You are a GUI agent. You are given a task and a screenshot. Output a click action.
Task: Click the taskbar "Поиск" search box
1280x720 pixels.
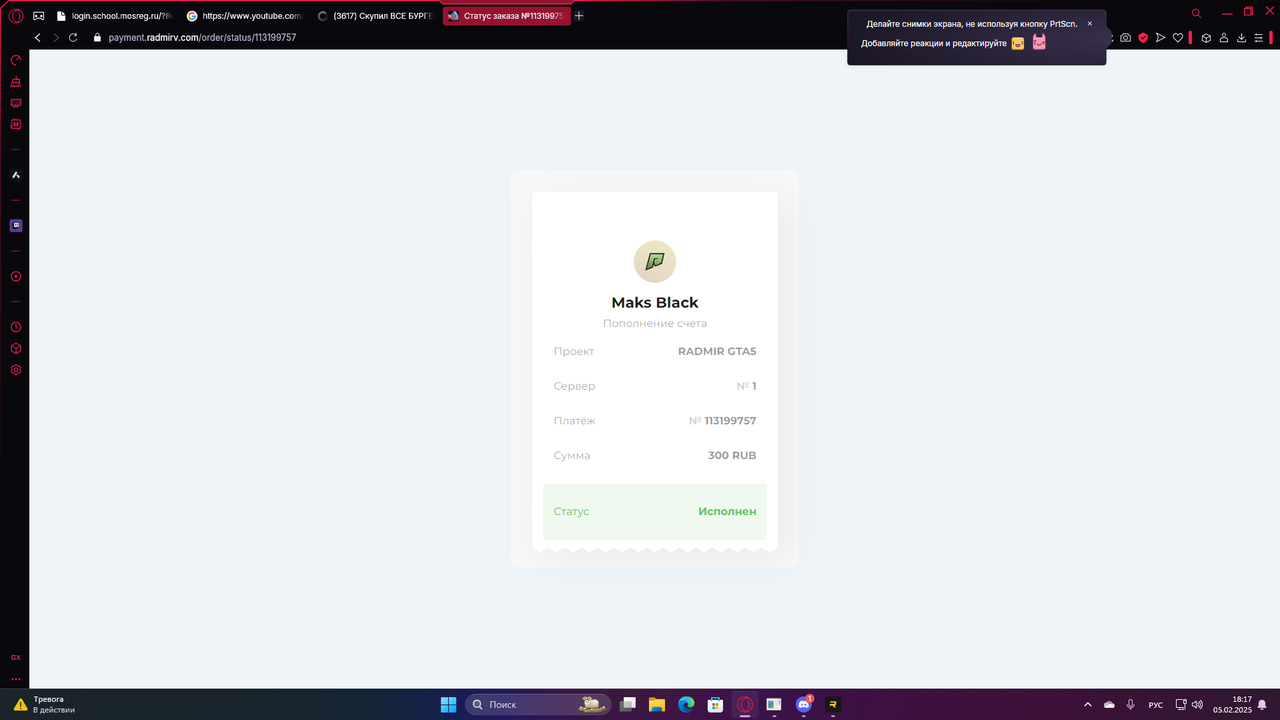540,704
